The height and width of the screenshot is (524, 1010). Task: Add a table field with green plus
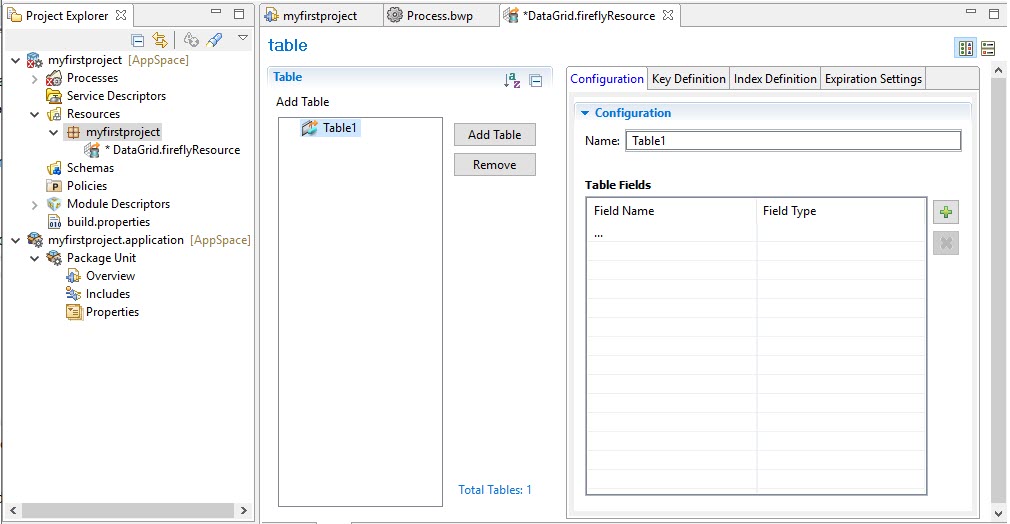coord(945,212)
